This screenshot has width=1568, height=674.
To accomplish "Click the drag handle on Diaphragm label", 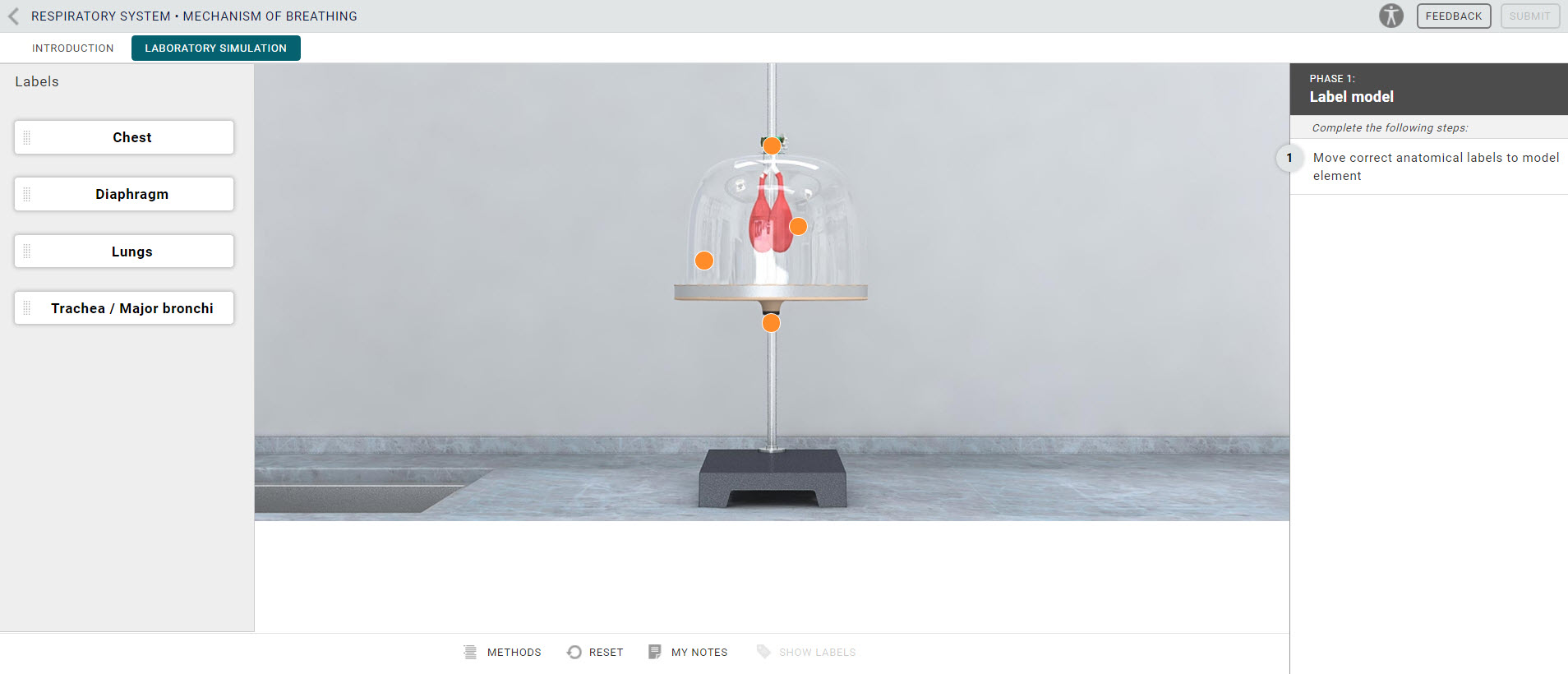I will (x=26, y=194).
